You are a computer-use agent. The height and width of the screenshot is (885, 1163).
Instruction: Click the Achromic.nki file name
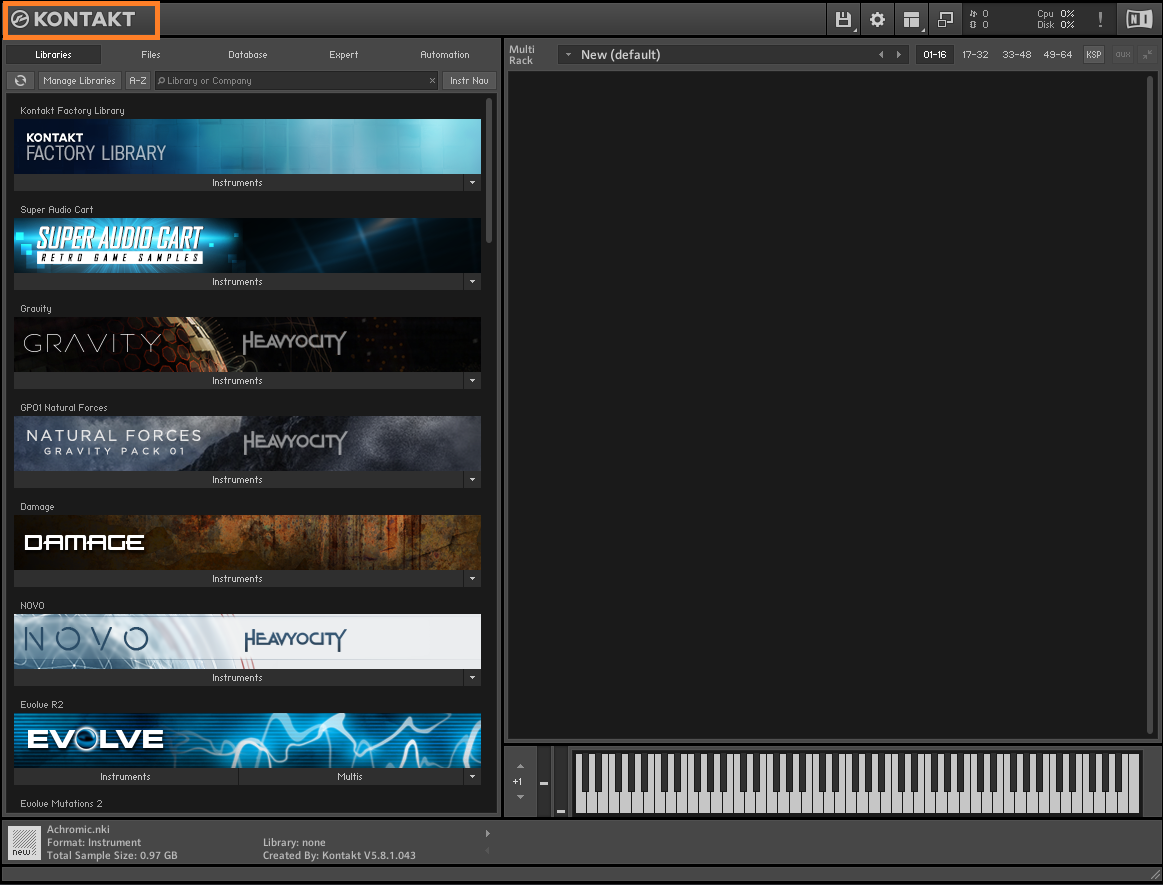(x=78, y=829)
